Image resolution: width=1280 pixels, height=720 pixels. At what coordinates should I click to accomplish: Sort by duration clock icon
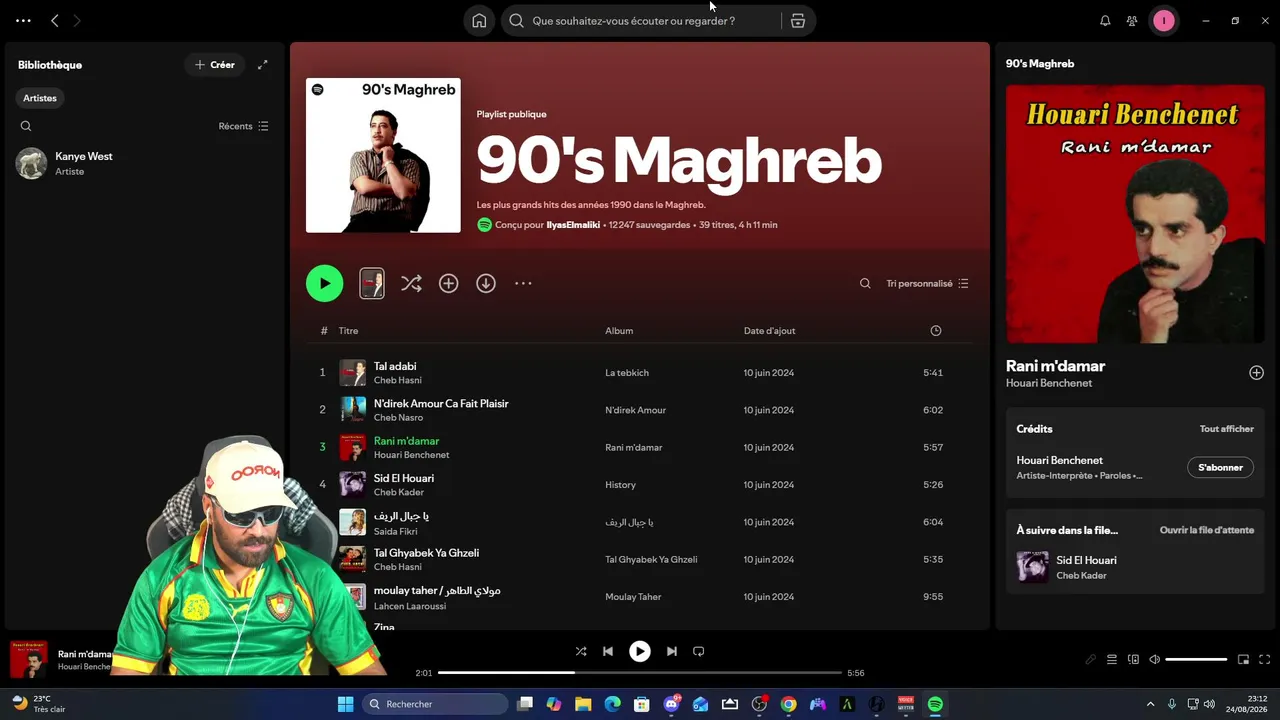tap(936, 331)
